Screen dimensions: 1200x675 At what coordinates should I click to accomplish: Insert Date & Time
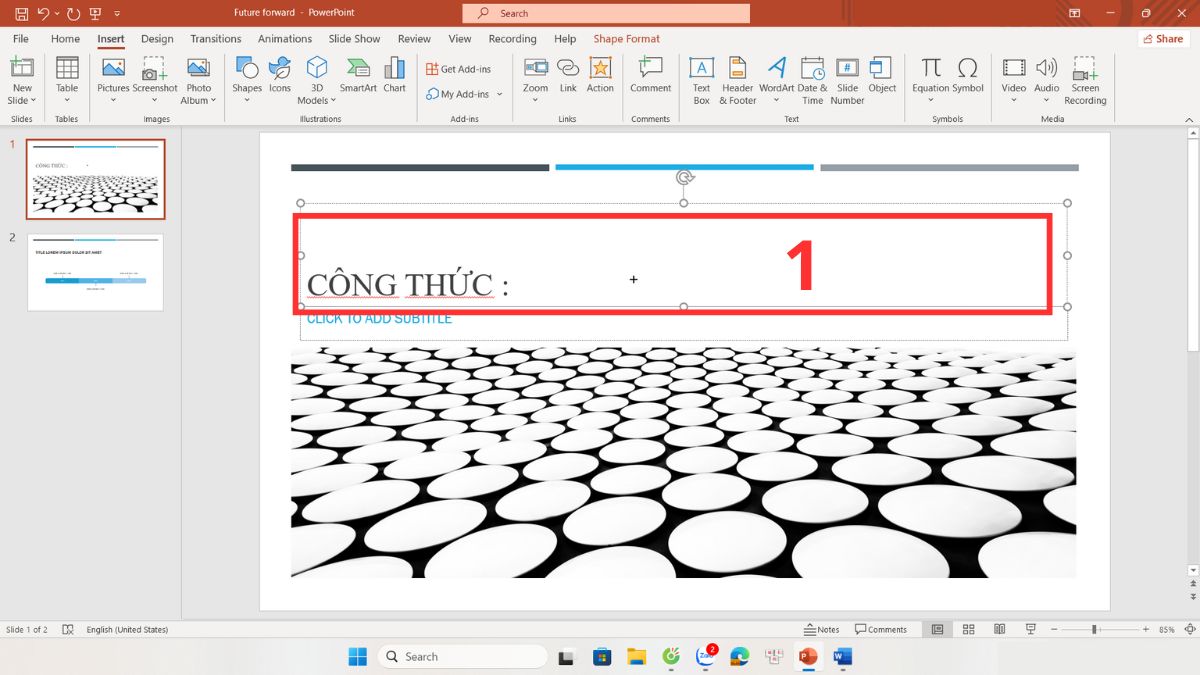click(x=813, y=80)
